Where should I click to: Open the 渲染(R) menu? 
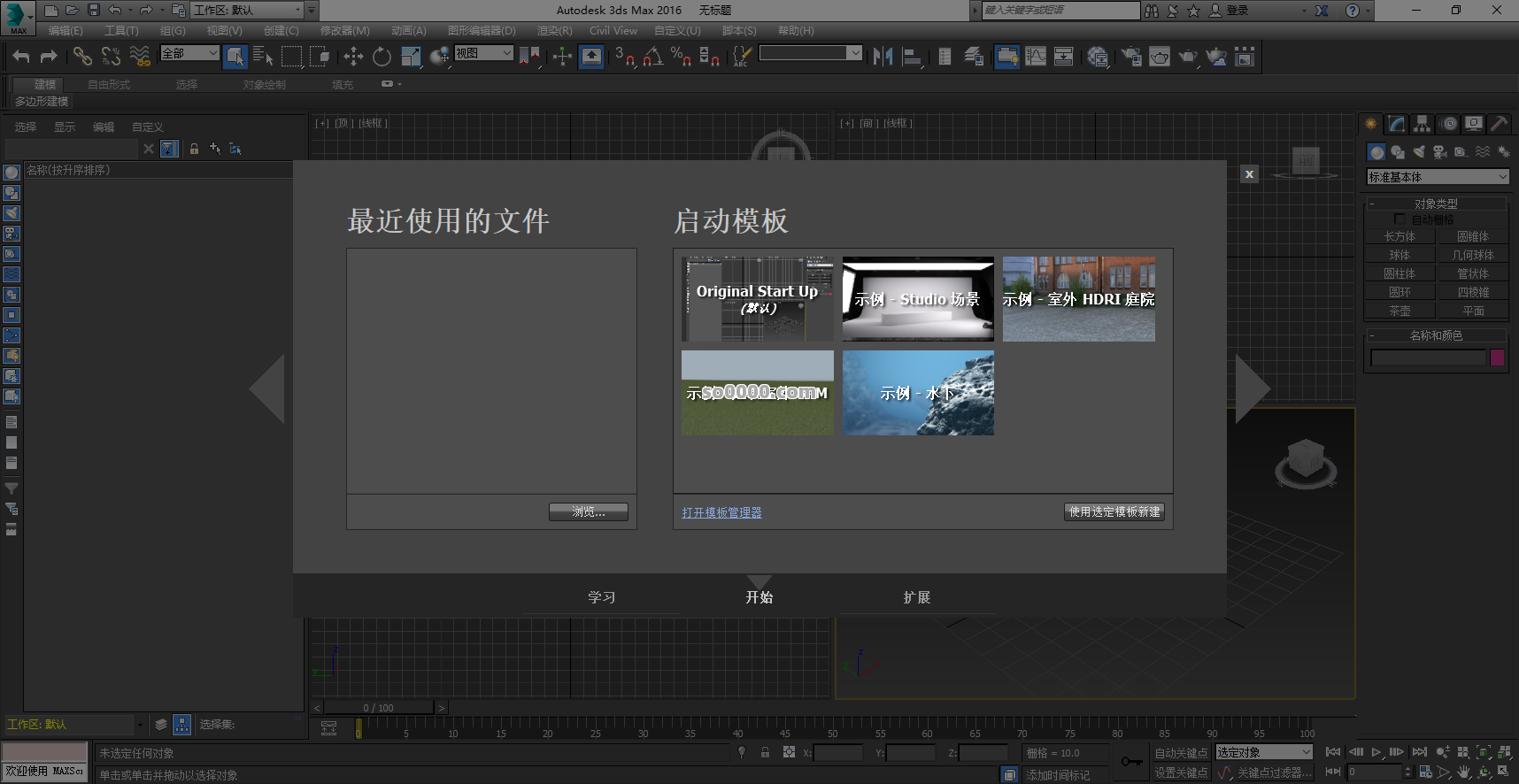pos(554,30)
